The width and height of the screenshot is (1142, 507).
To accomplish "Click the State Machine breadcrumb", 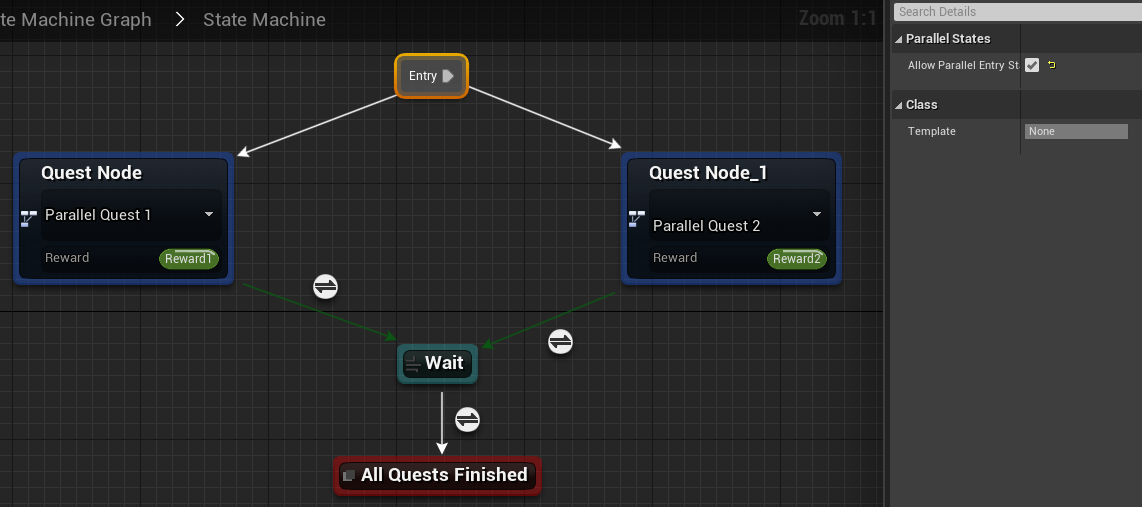I will [264, 20].
